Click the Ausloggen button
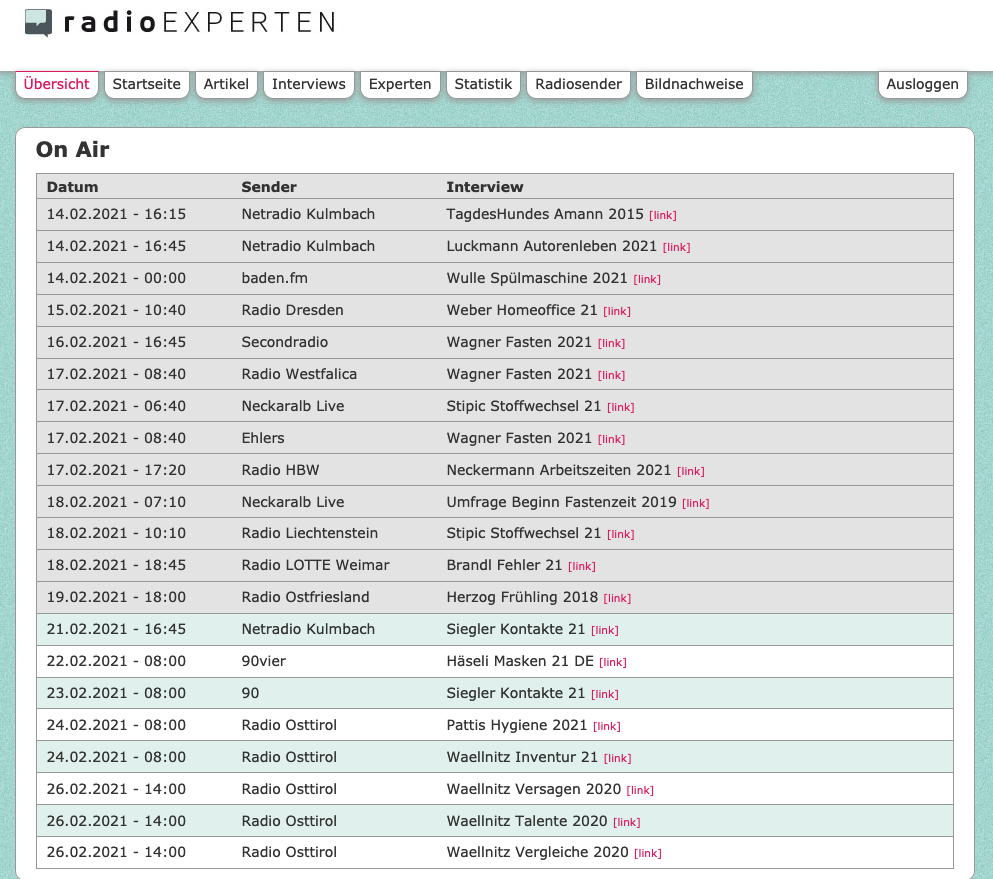 click(922, 84)
